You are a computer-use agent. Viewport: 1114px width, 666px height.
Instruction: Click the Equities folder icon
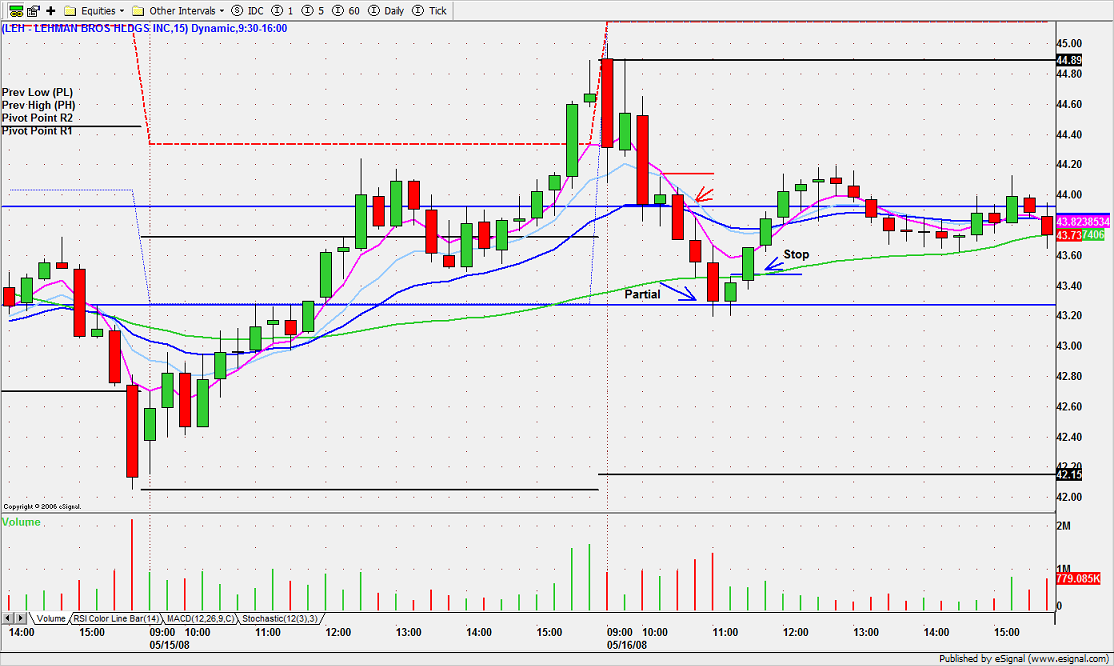[x=70, y=11]
